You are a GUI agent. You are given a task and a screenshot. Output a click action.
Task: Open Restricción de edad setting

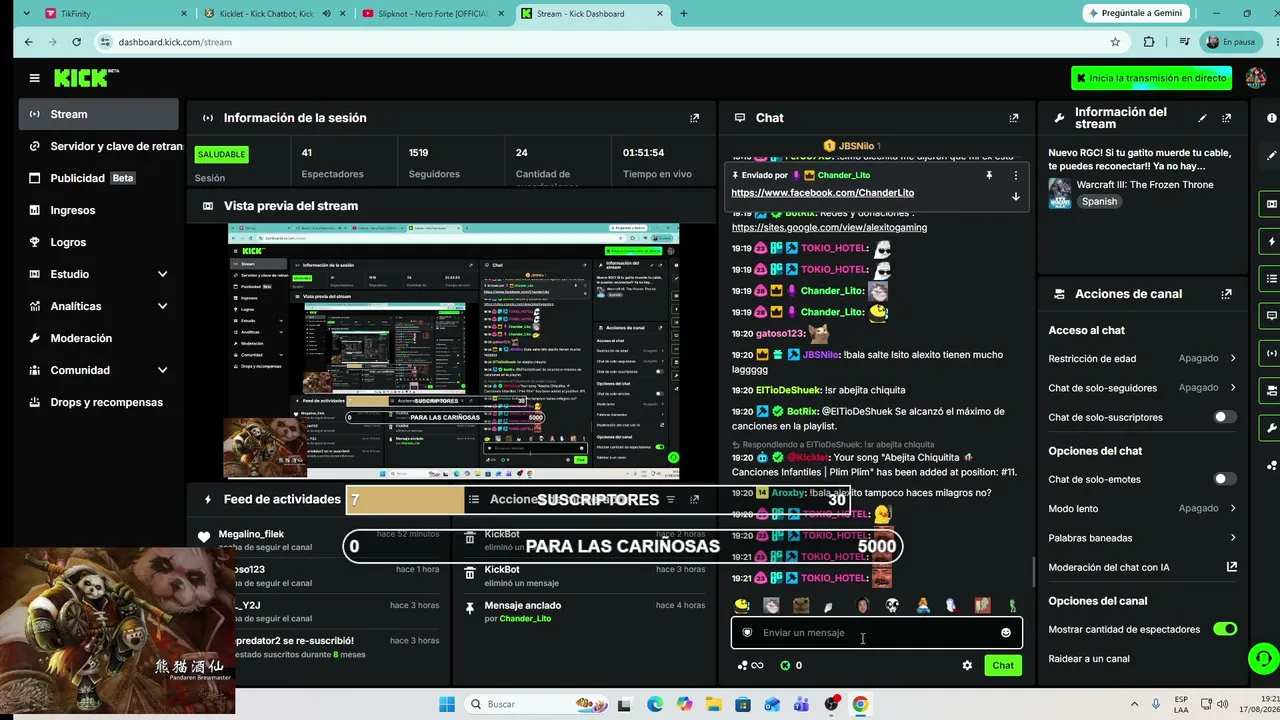coord(1143,358)
